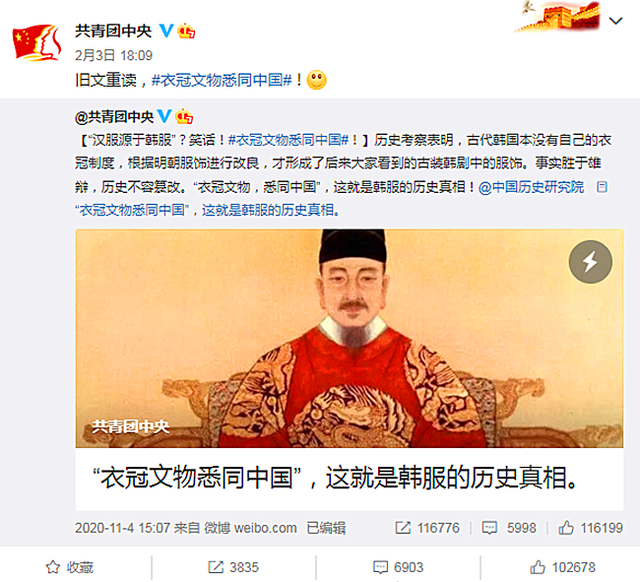The image size is (640, 582).
Task: Click the Great Wall card decoration icon
Action: pos(558,17)
